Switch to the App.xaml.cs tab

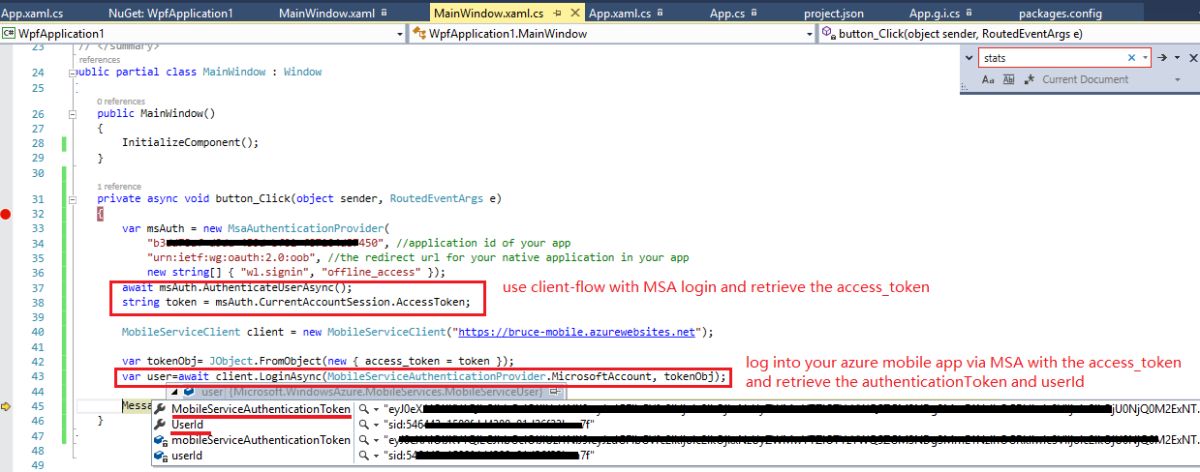tap(34, 13)
